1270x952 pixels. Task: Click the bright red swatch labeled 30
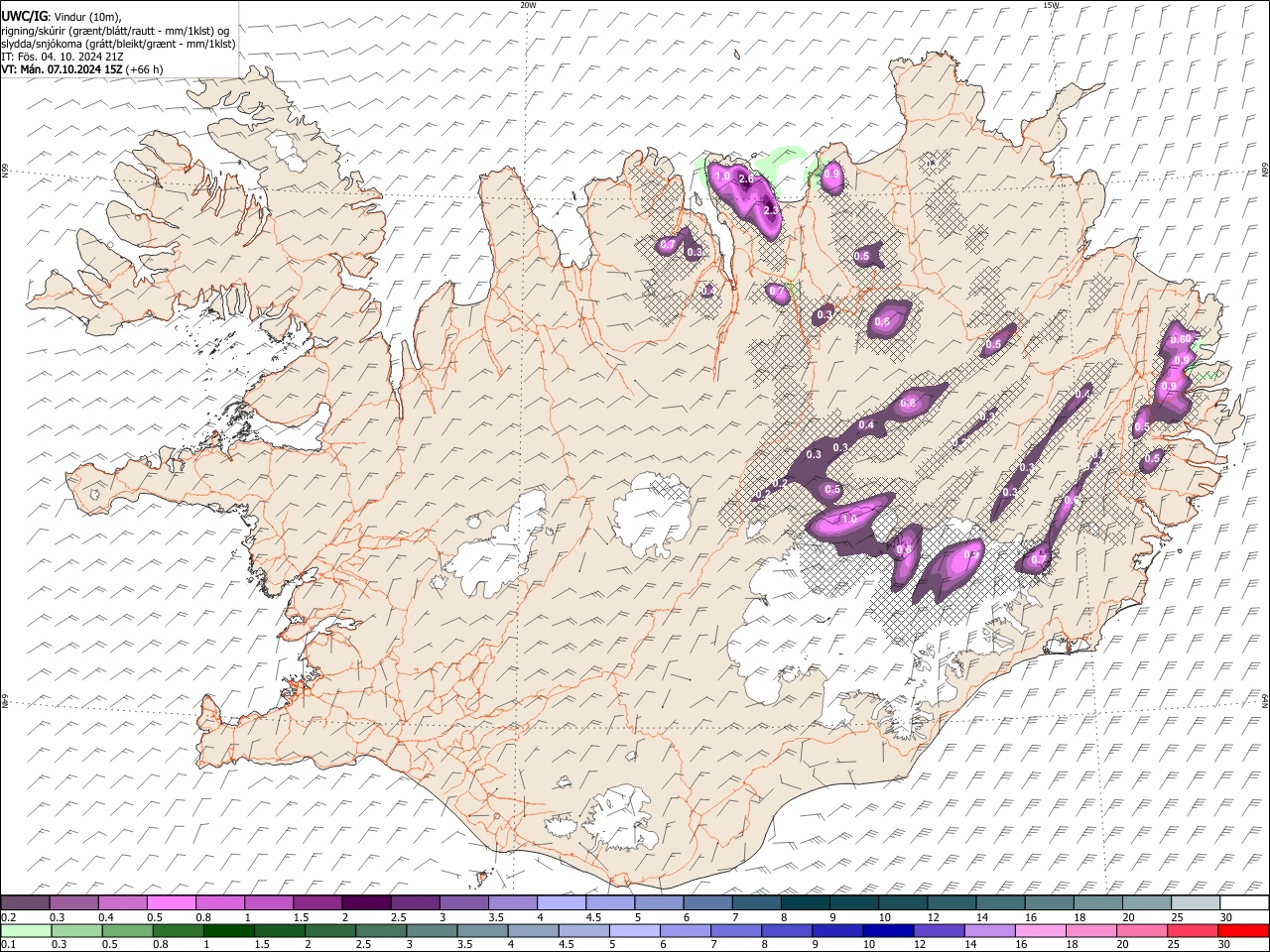coord(1243,930)
